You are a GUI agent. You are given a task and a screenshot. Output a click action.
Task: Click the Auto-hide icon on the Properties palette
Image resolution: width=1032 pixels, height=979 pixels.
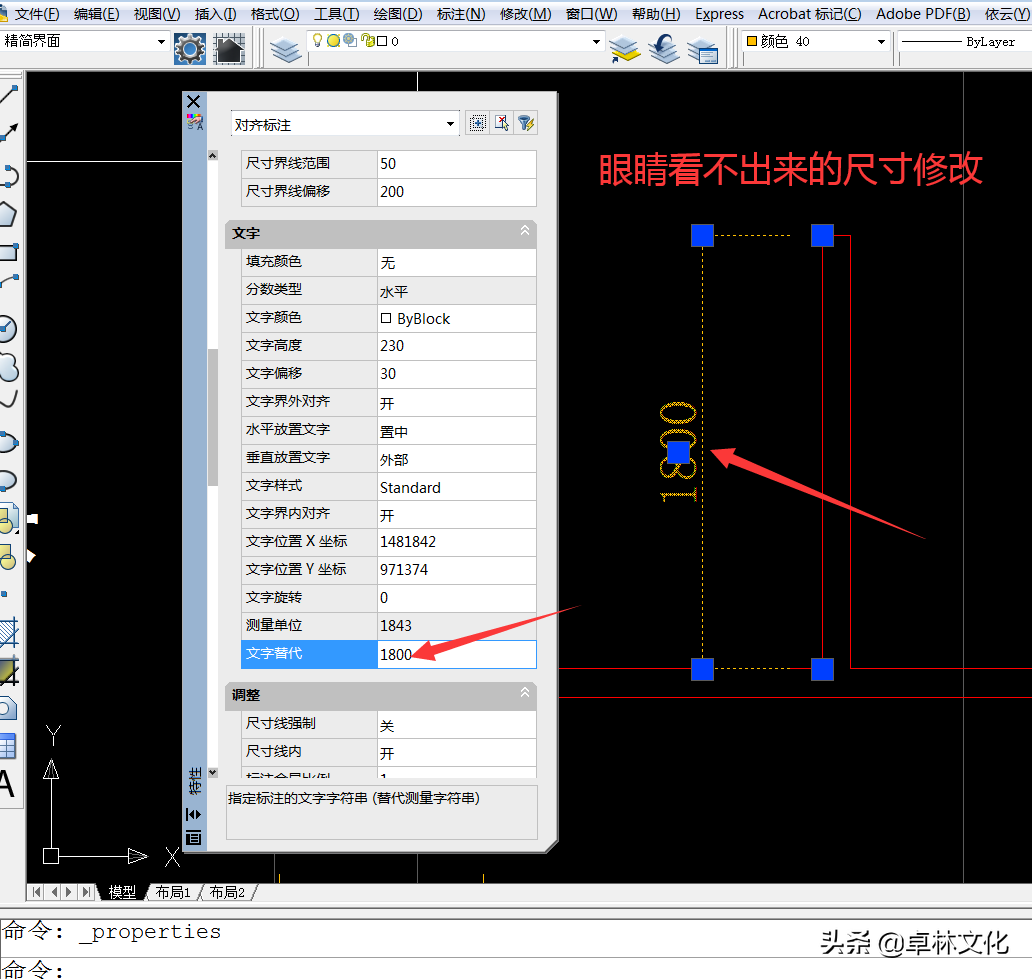click(x=193, y=814)
